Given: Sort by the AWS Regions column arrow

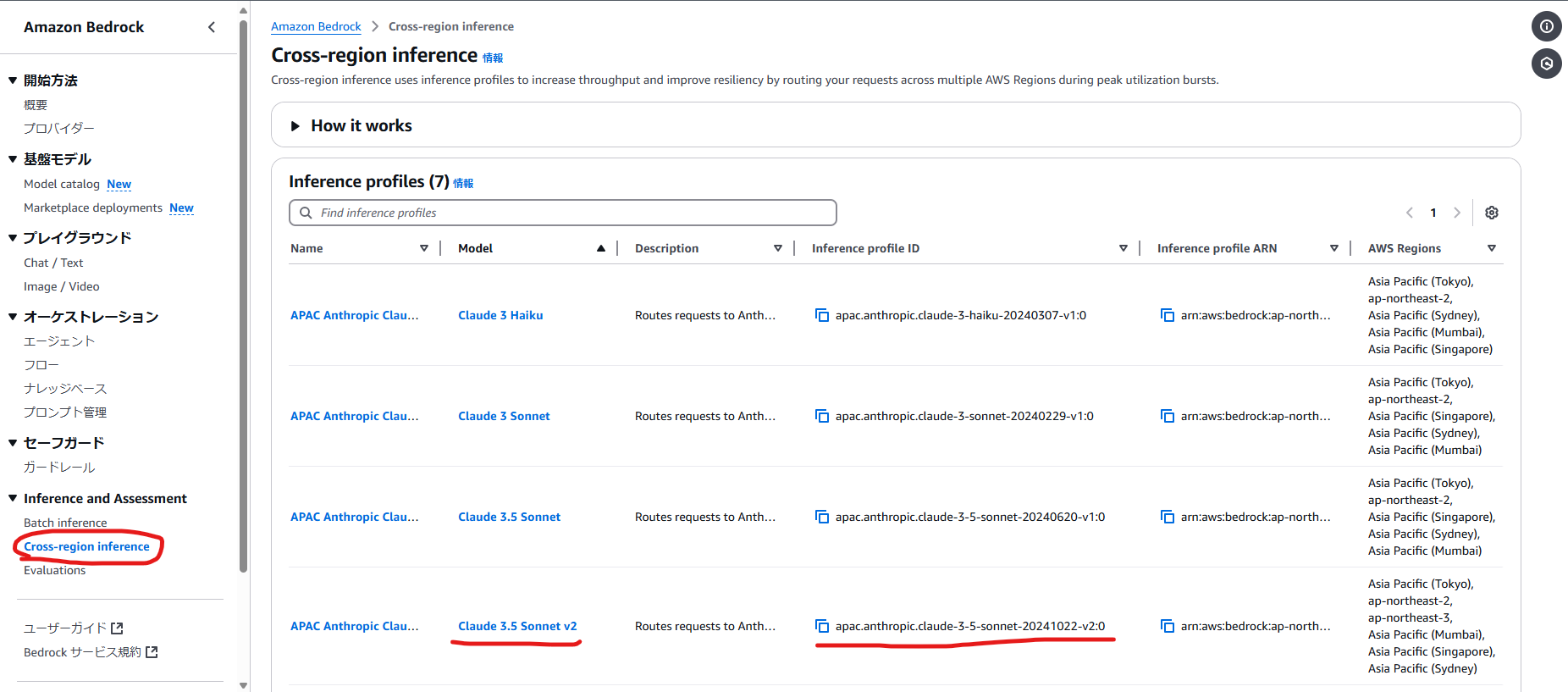Looking at the screenshot, I should pyautogui.click(x=1492, y=248).
